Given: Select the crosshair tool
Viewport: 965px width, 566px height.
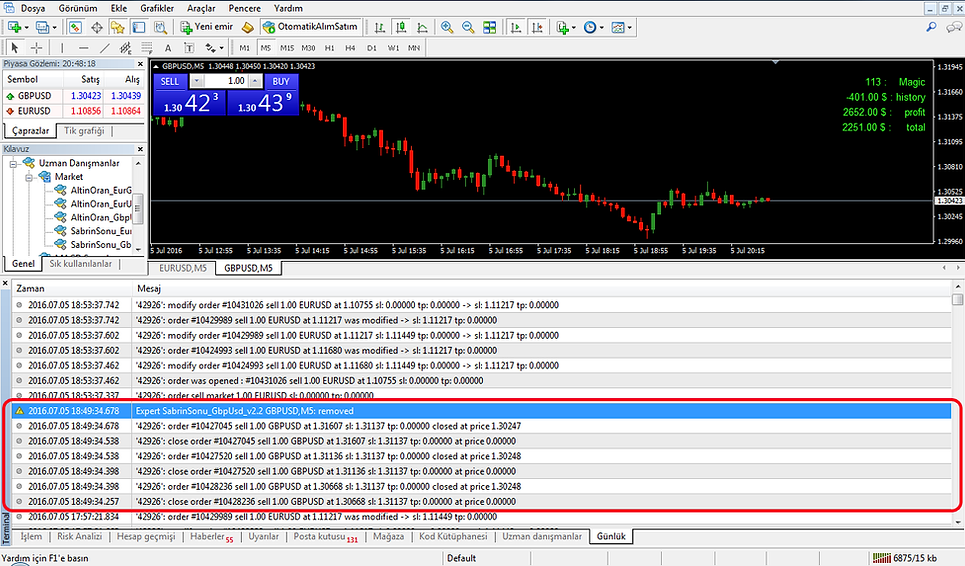Looking at the screenshot, I should (37, 47).
